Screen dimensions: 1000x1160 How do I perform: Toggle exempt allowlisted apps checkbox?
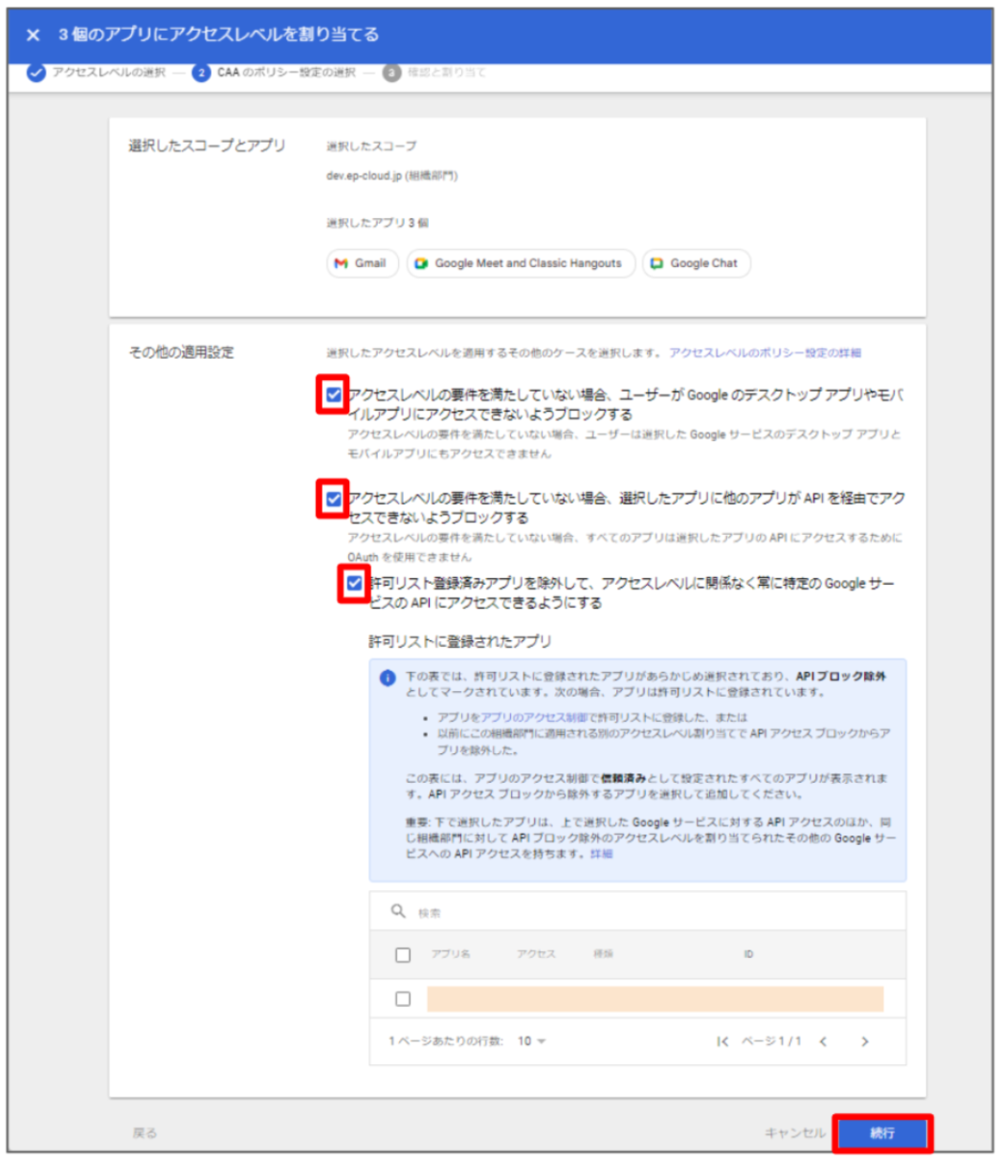point(354,583)
